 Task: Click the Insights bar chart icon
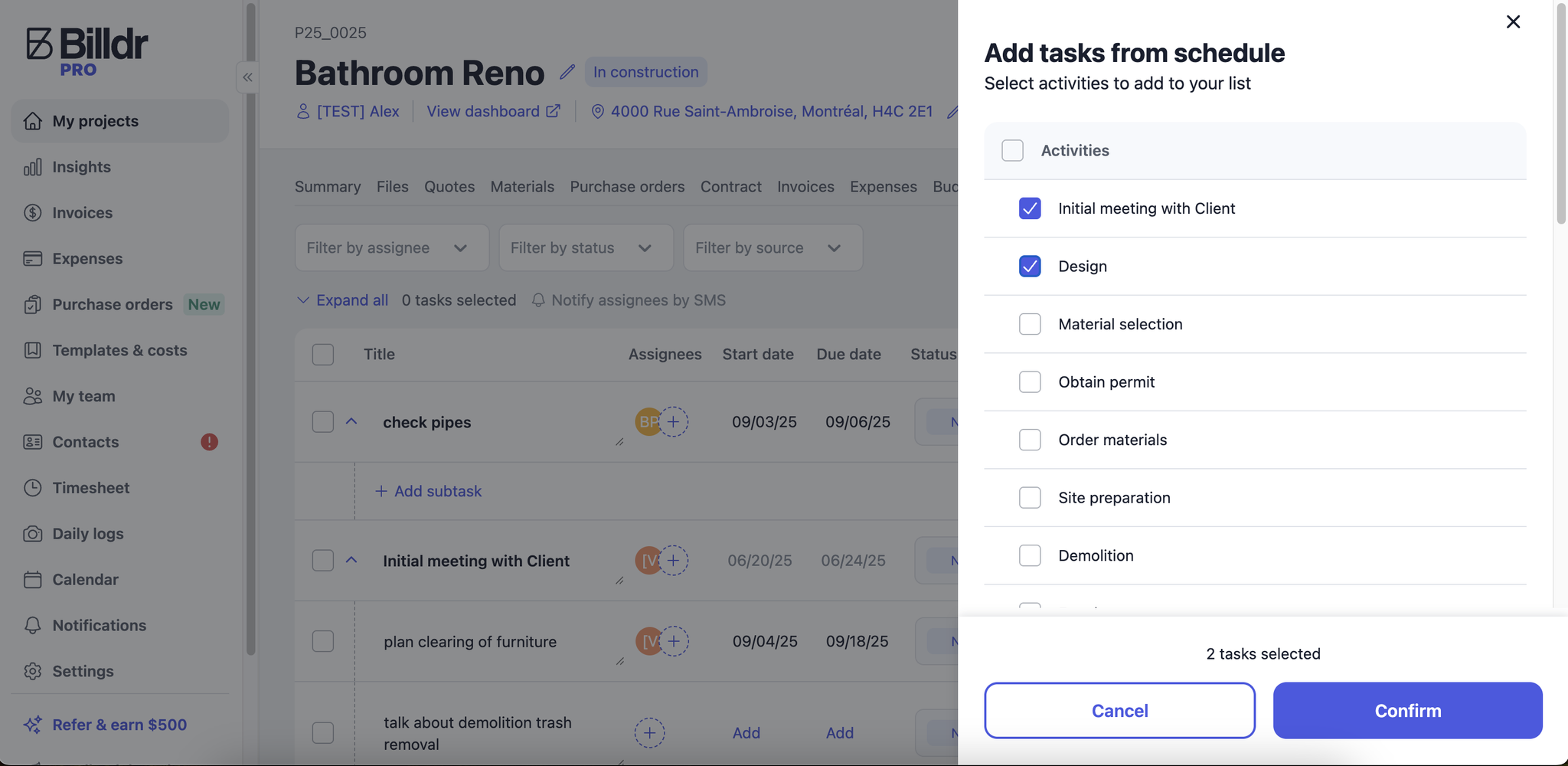pos(32,167)
